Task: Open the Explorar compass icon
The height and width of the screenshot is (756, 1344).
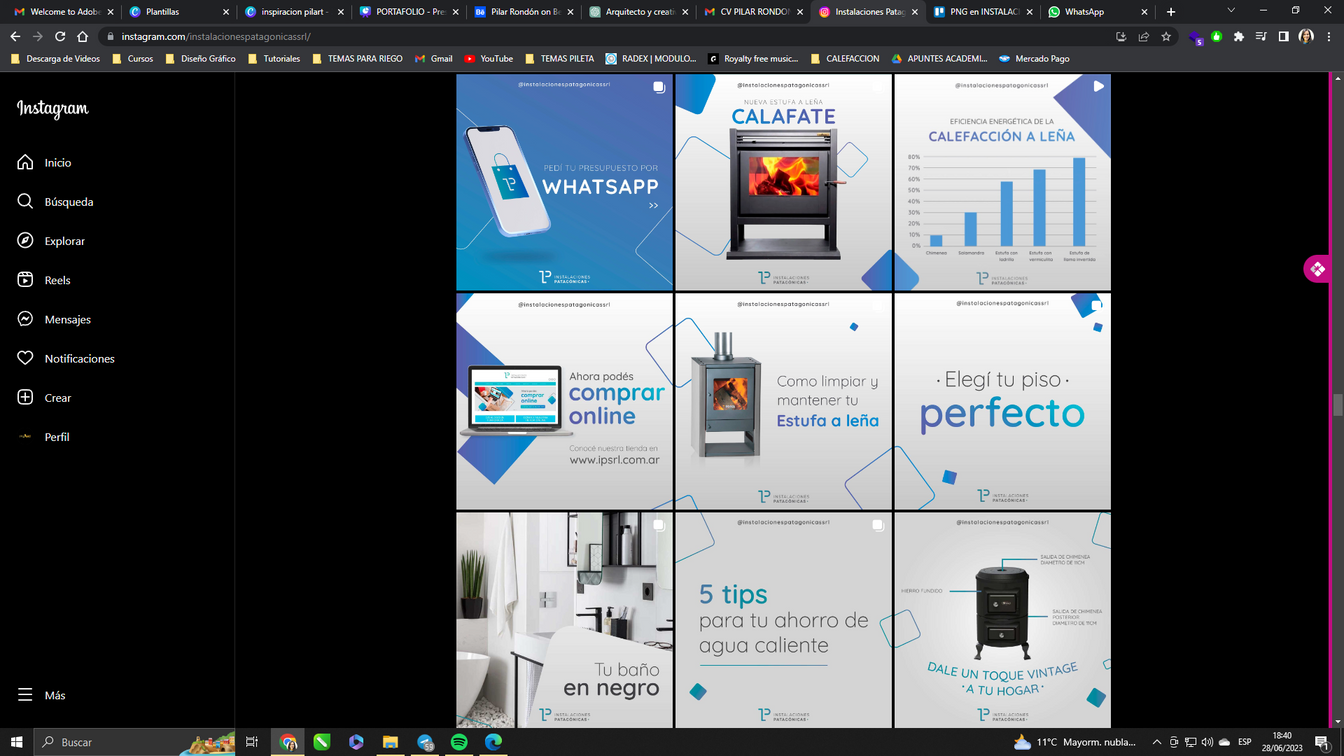Action: 26,241
